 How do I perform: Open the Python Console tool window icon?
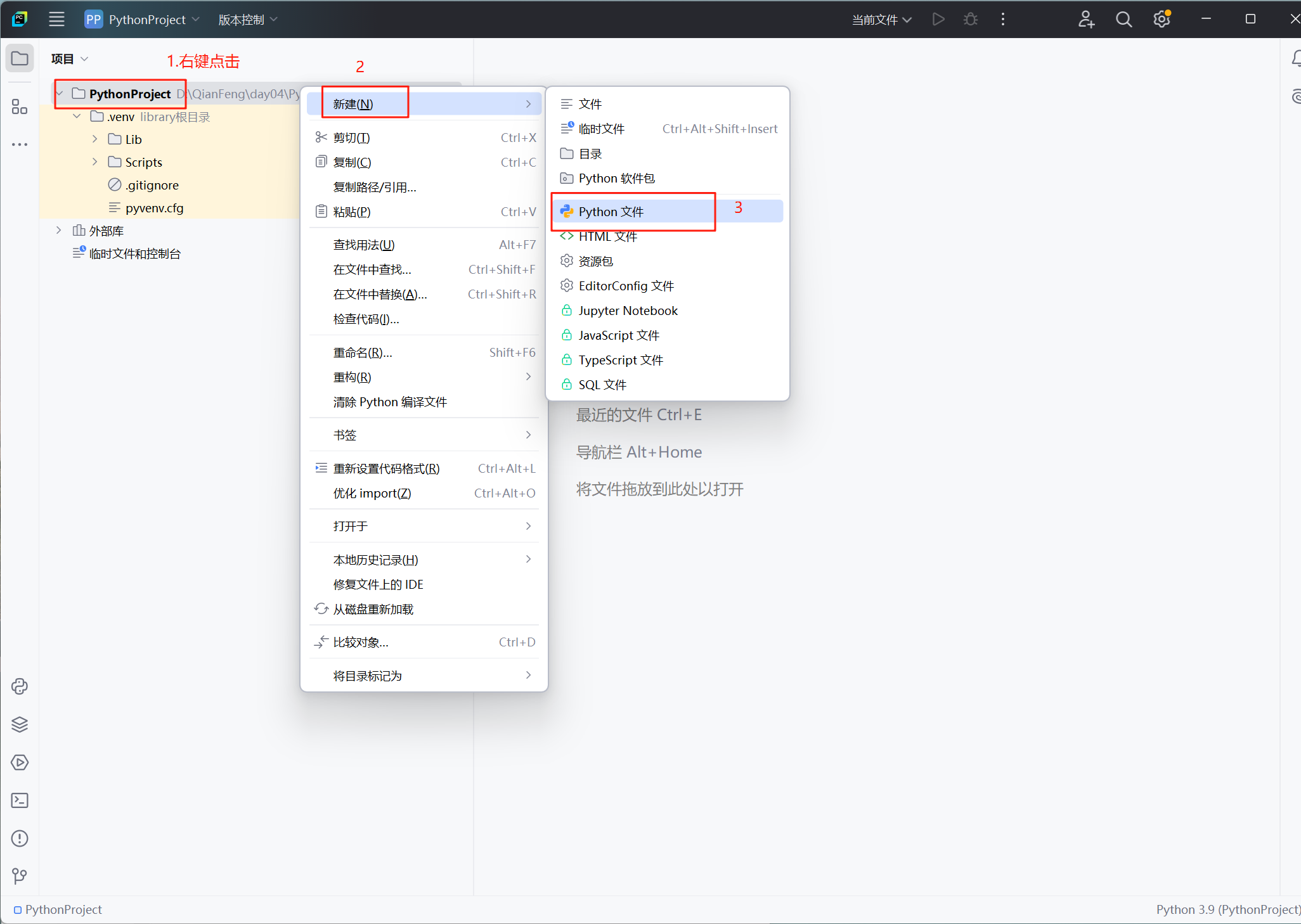(20, 686)
